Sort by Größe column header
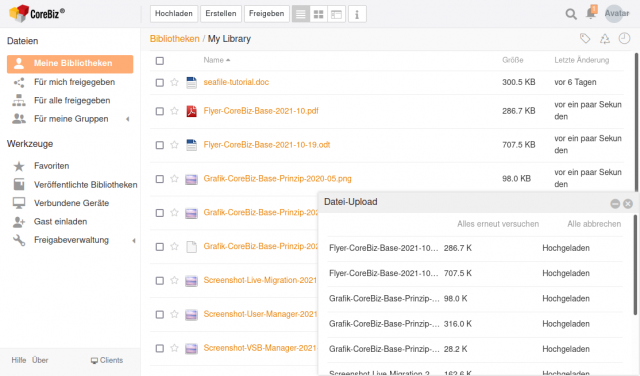 pos(513,60)
